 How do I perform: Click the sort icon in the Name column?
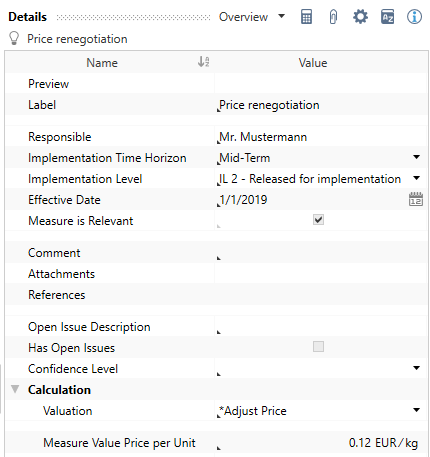[203, 62]
